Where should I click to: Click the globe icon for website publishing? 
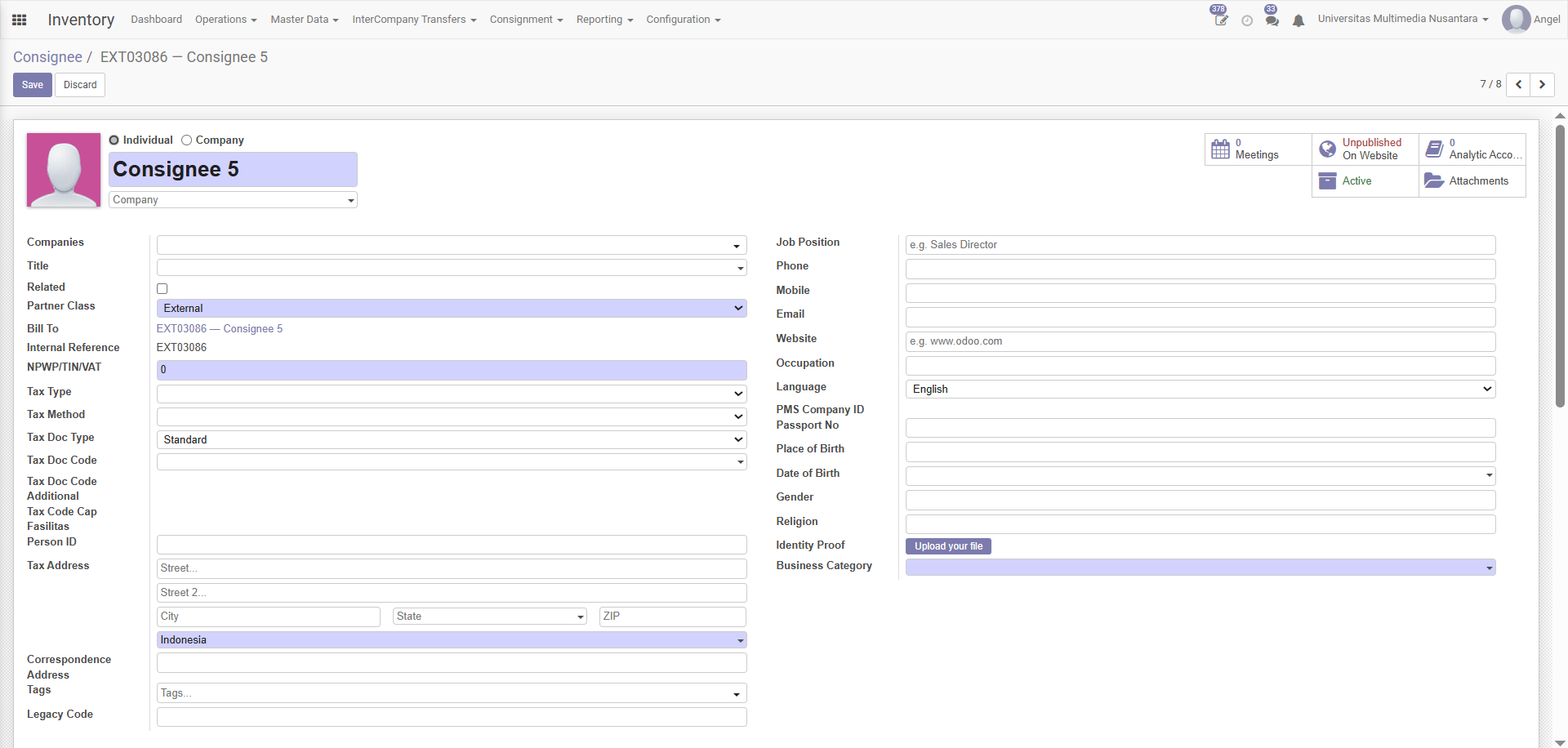click(x=1327, y=149)
